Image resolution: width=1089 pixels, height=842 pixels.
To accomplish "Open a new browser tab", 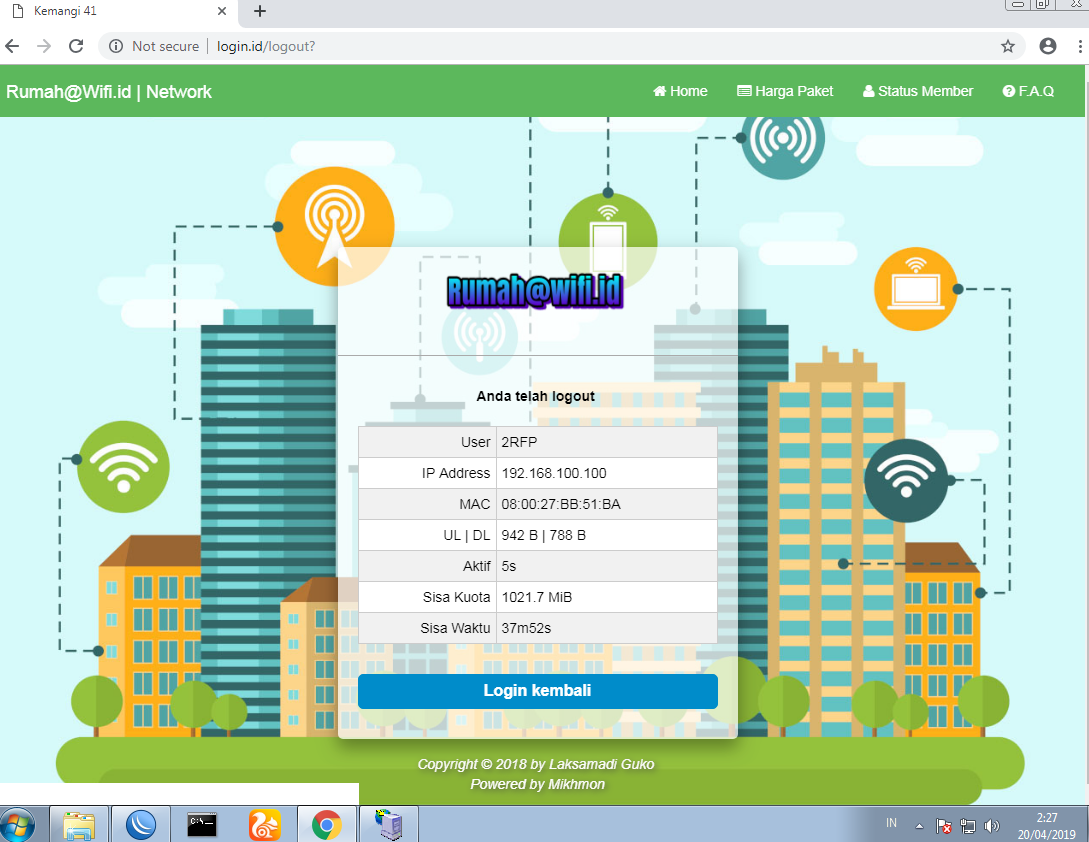I will click(x=258, y=12).
